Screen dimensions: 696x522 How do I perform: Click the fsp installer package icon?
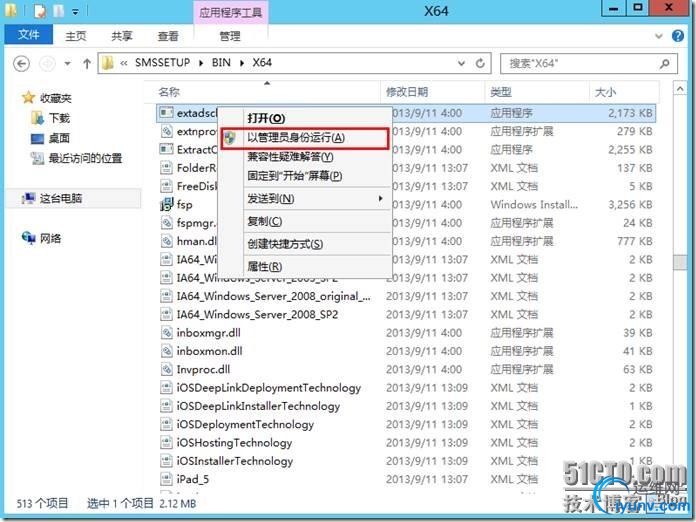(x=166, y=204)
